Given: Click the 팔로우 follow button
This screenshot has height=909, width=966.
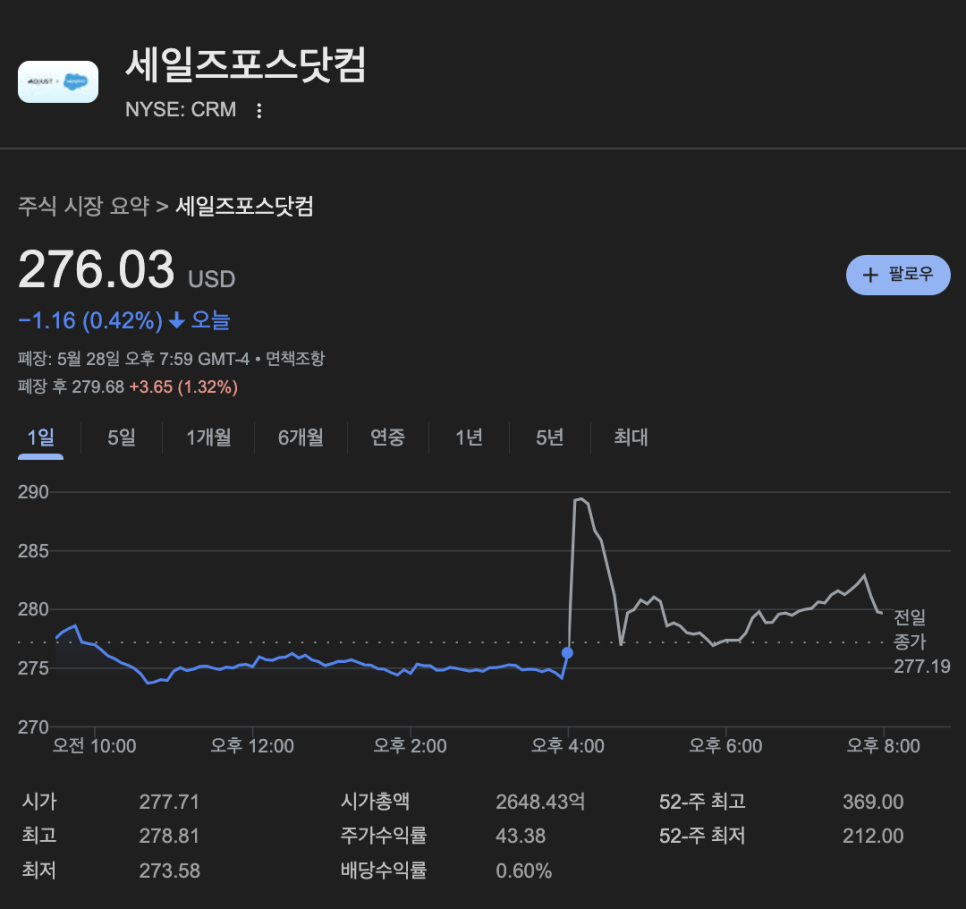Looking at the screenshot, I should 898,275.
